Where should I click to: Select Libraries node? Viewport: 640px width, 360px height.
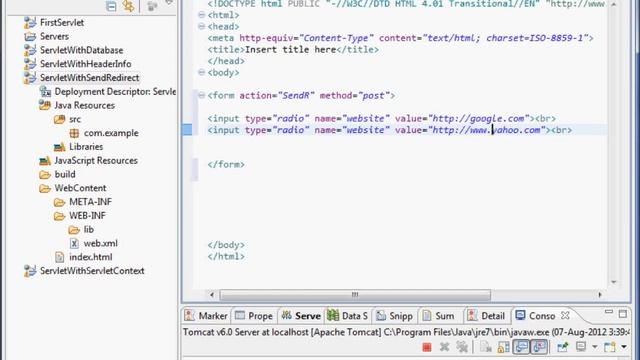point(86,147)
